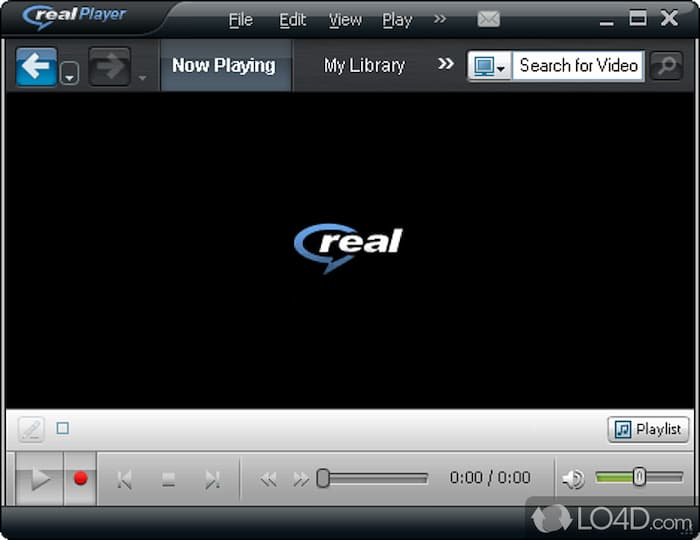The image size is (700, 540).
Task: Open the File menu
Action: (x=241, y=20)
